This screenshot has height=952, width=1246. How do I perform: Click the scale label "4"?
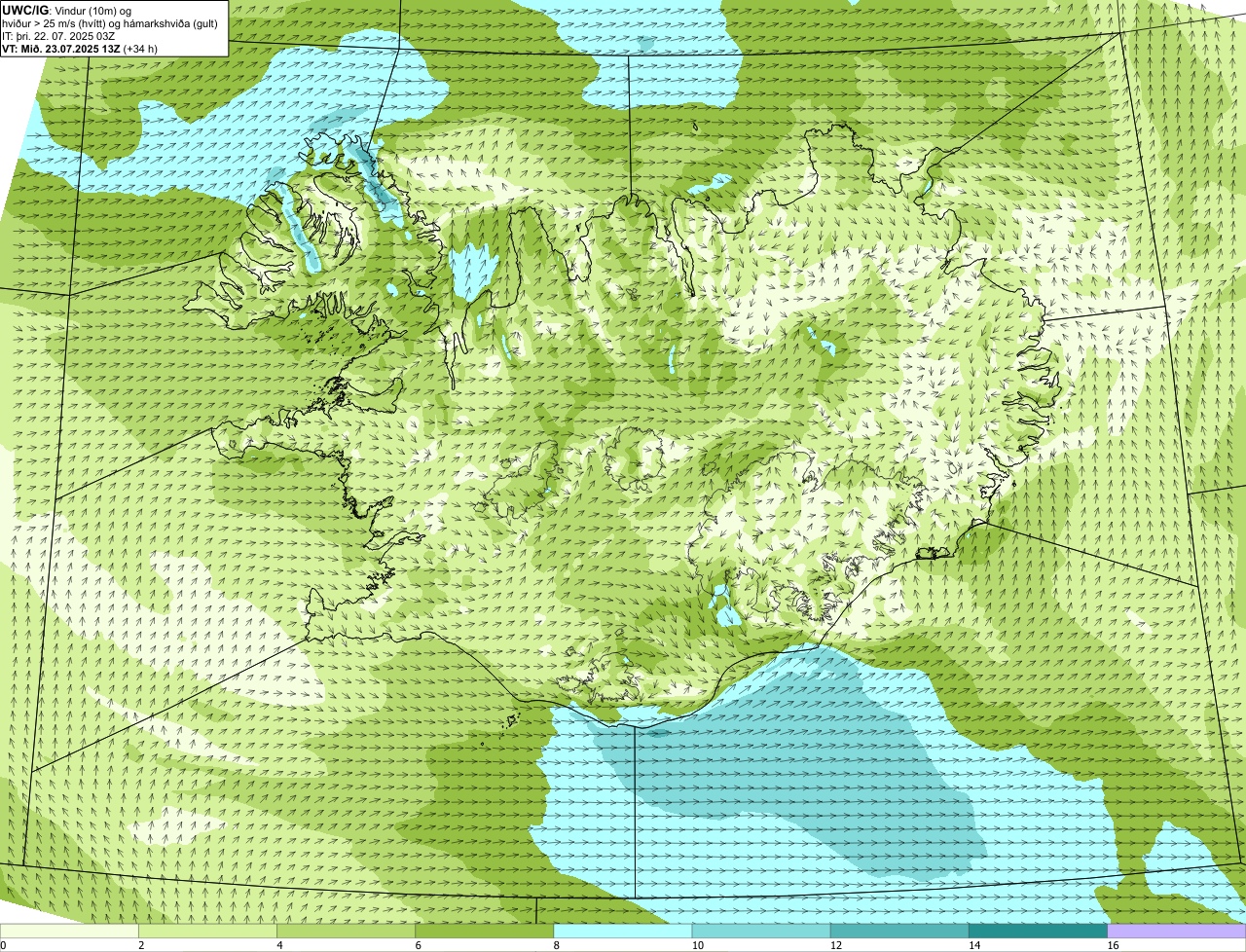click(279, 945)
